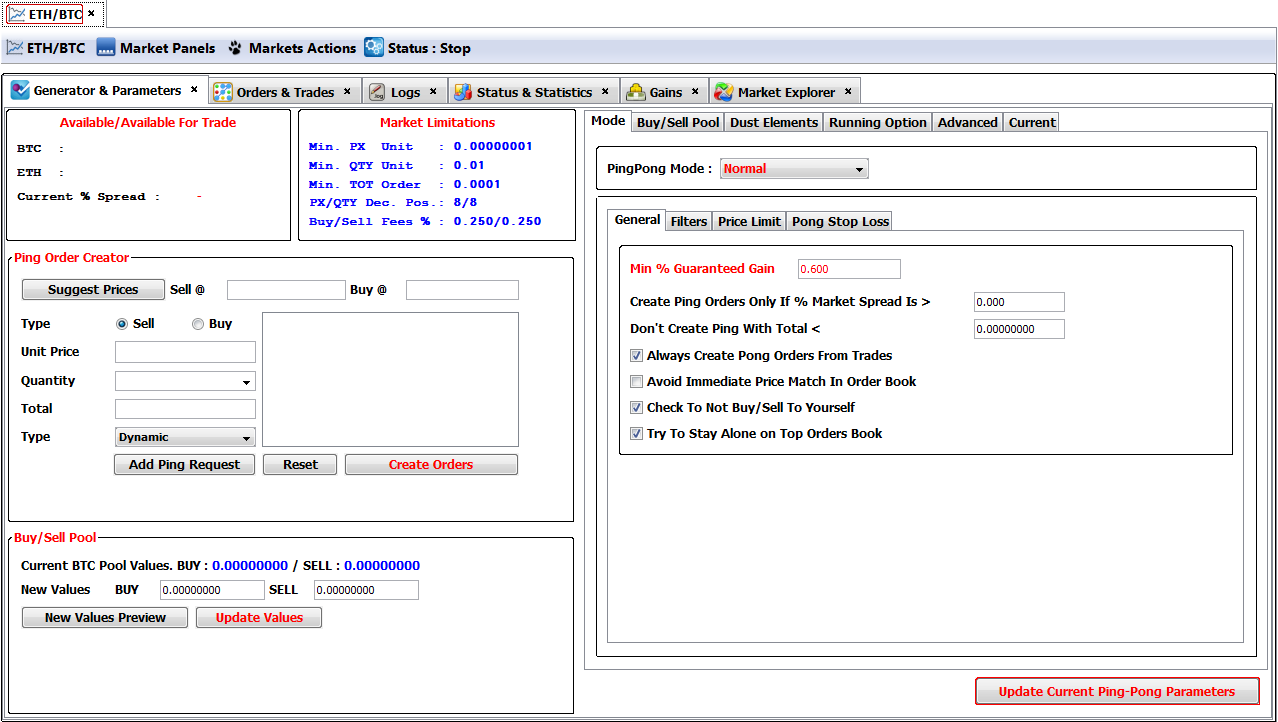Click the Min % Guaranteed Gain field

[849, 269]
